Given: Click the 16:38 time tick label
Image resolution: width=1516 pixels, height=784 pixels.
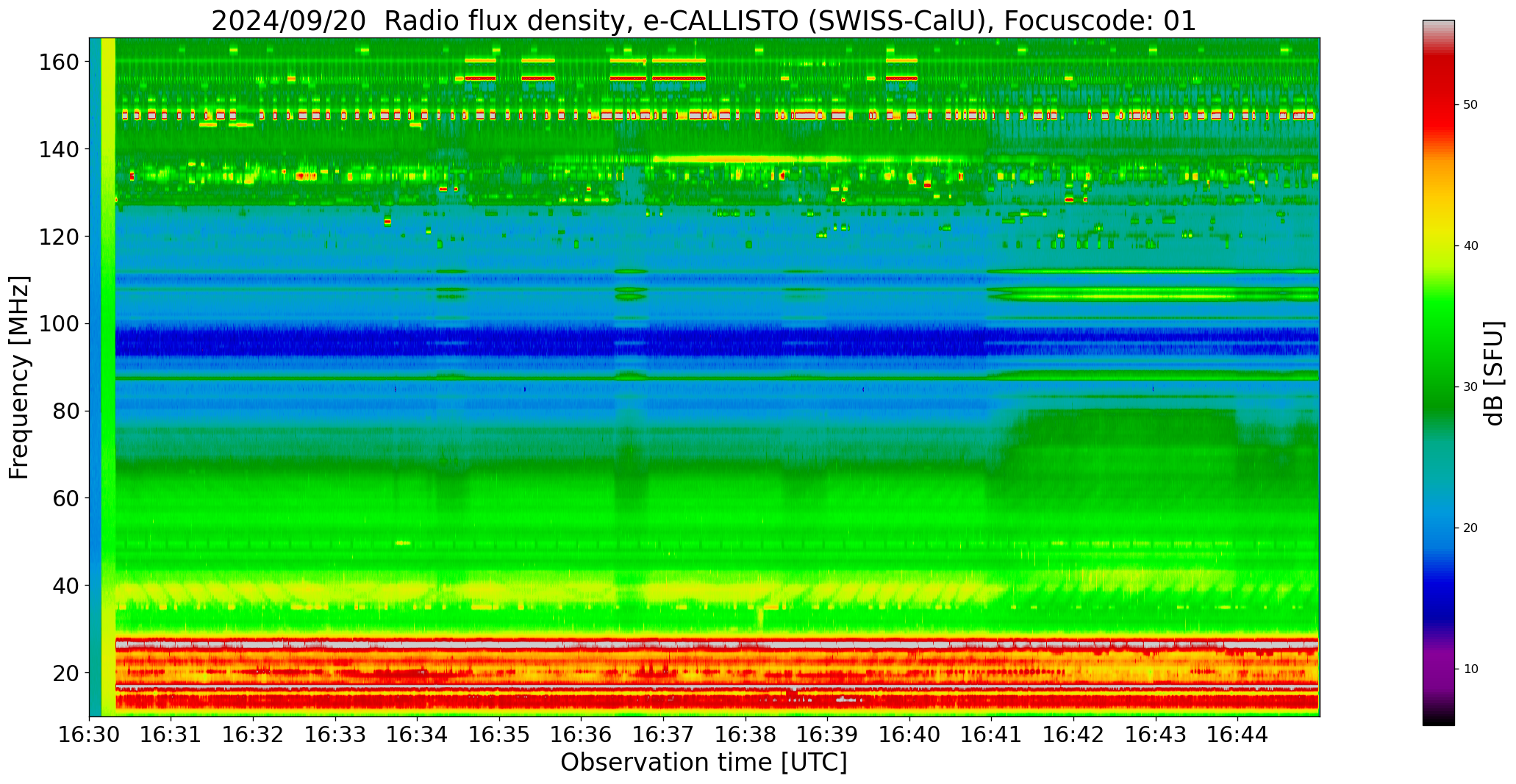Looking at the screenshot, I should coord(746,734).
